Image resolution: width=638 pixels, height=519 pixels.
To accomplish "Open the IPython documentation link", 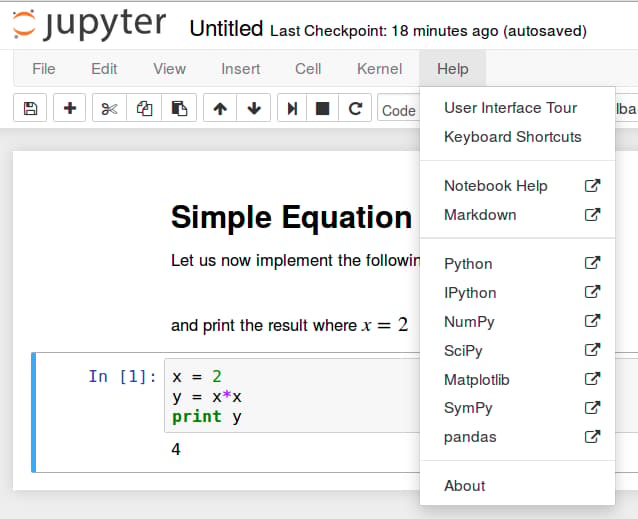I will pyautogui.click(x=517, y=292).
